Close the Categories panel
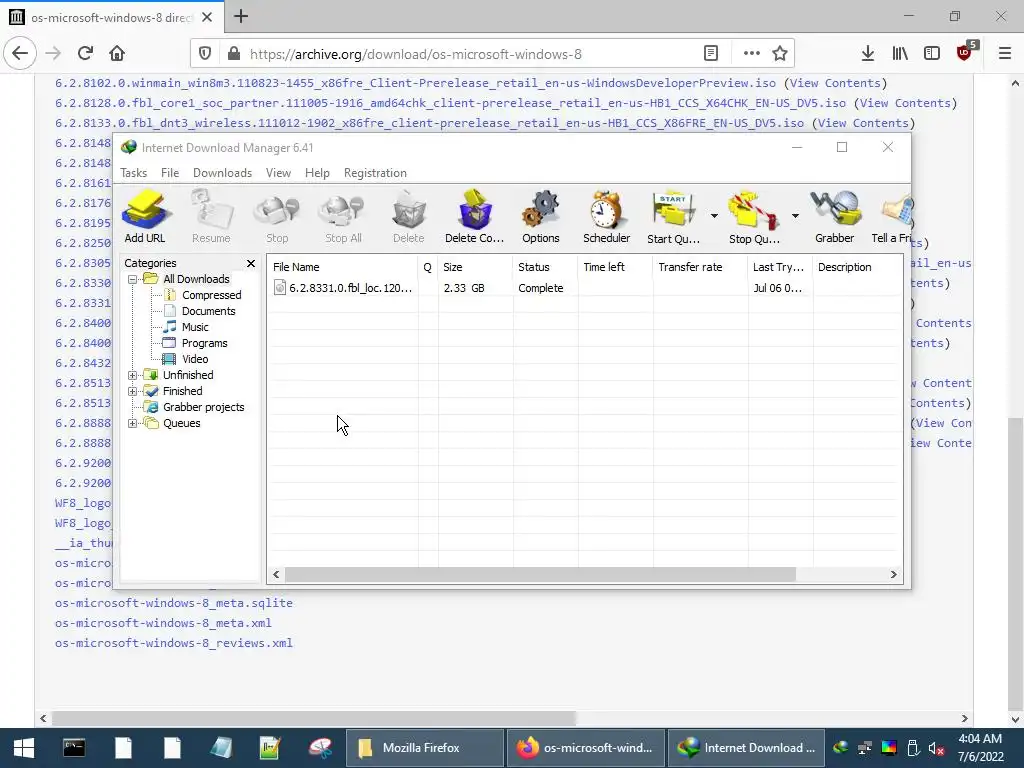 coord(251,263)
